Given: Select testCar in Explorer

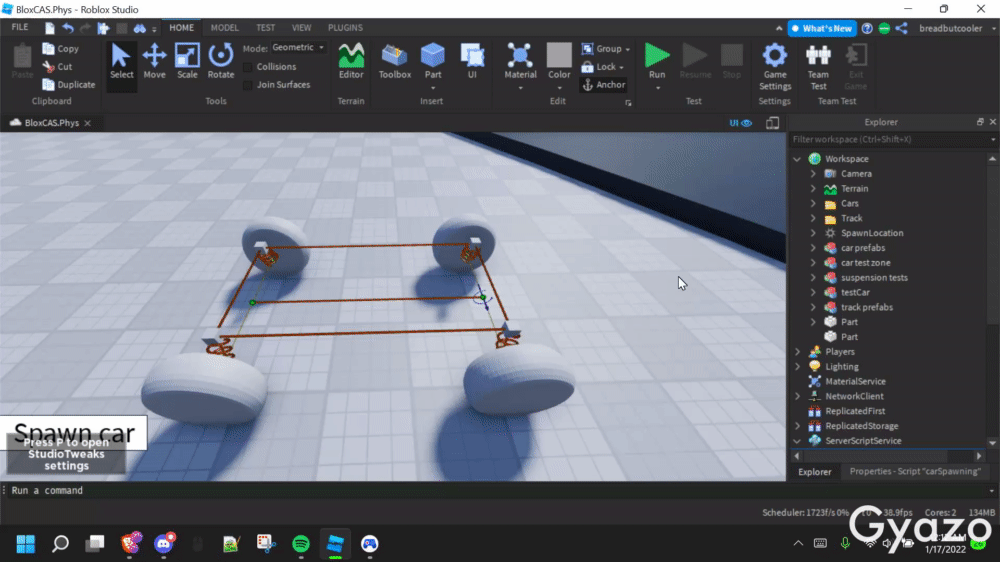Looking at the screenshot, I should click(x=855, y=292).
